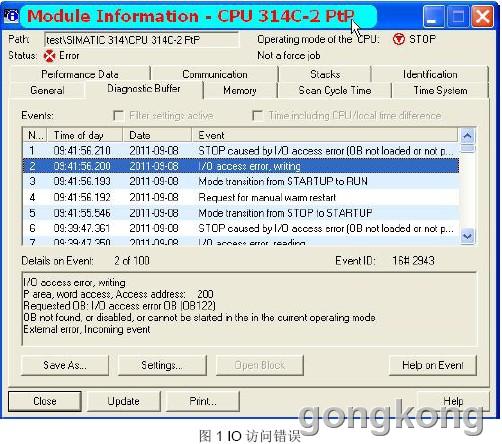Open the Scan Cycle Time tab

[x=335, y=90]
